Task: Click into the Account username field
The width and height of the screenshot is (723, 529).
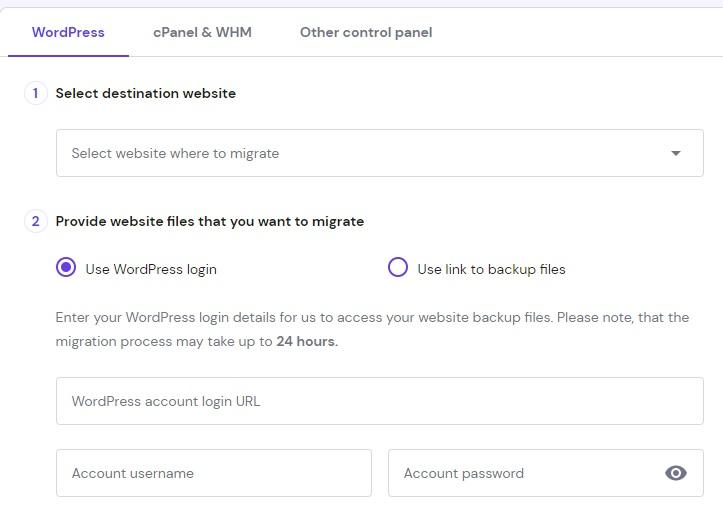Action: 214,473
